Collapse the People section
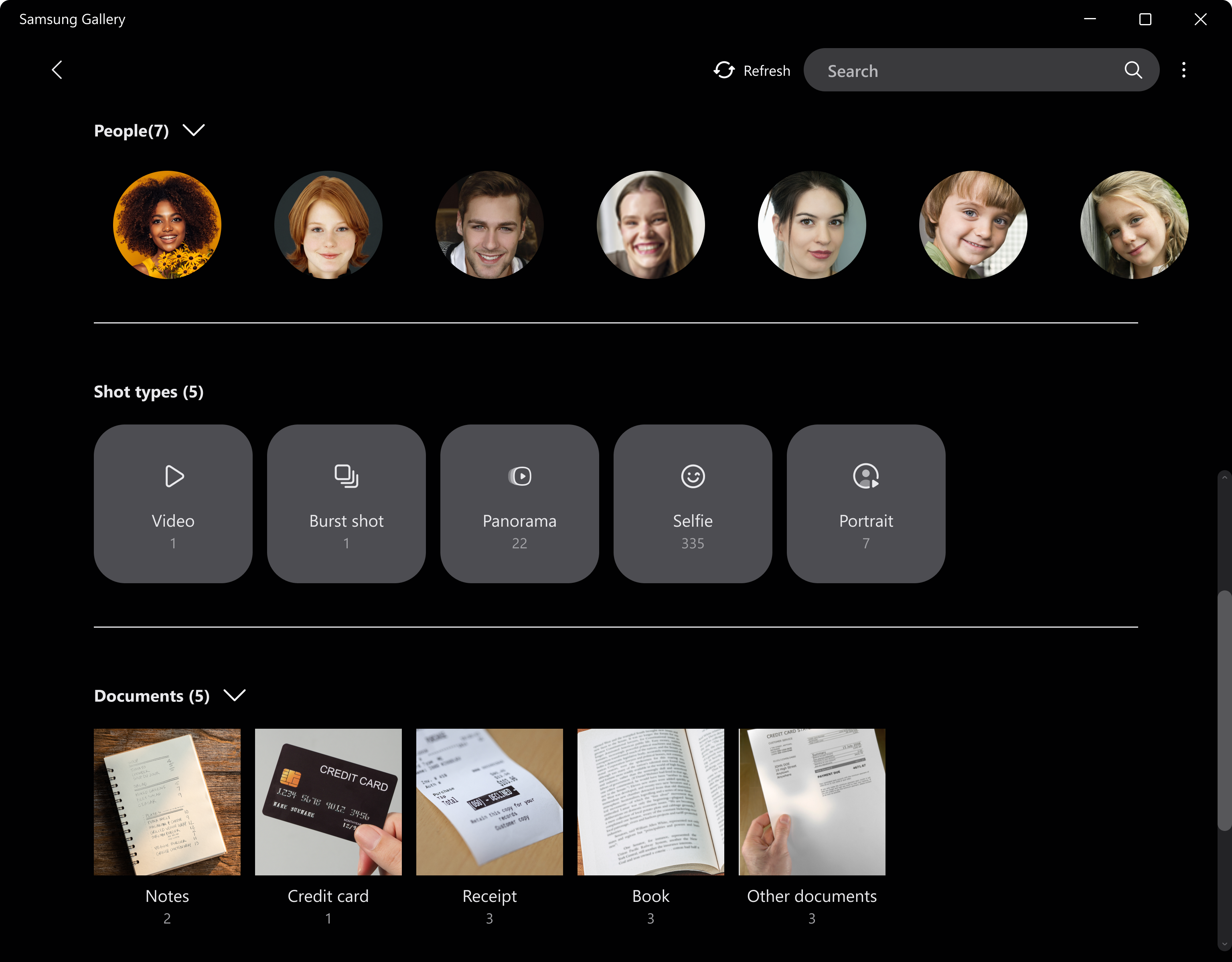The image size is (1232, 962). coord(194,130)
